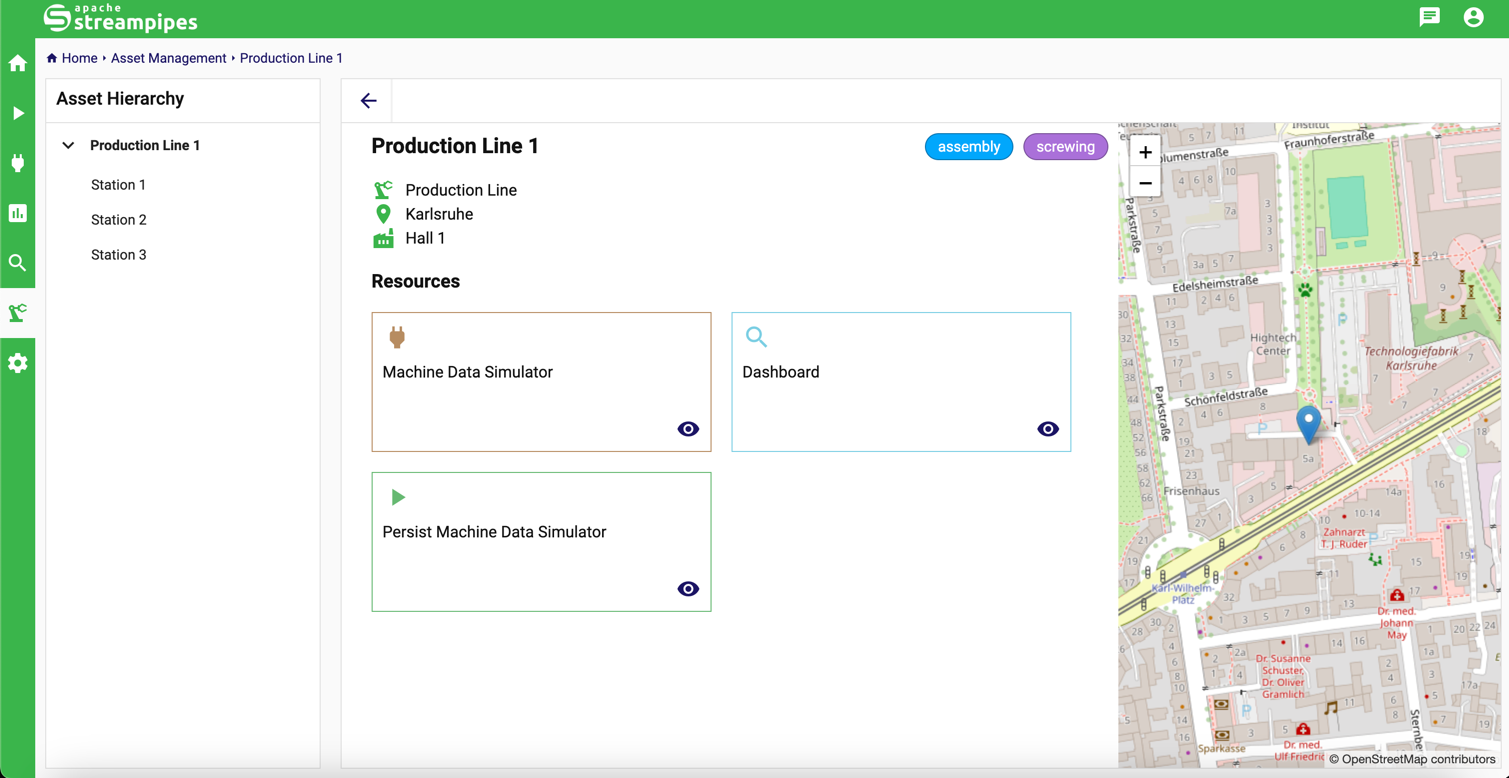Image resolution: width=1509 pixels, height=778 pixels.
Task: View Dashboard resource via eye icon
Action: (x=1047, y=429)
